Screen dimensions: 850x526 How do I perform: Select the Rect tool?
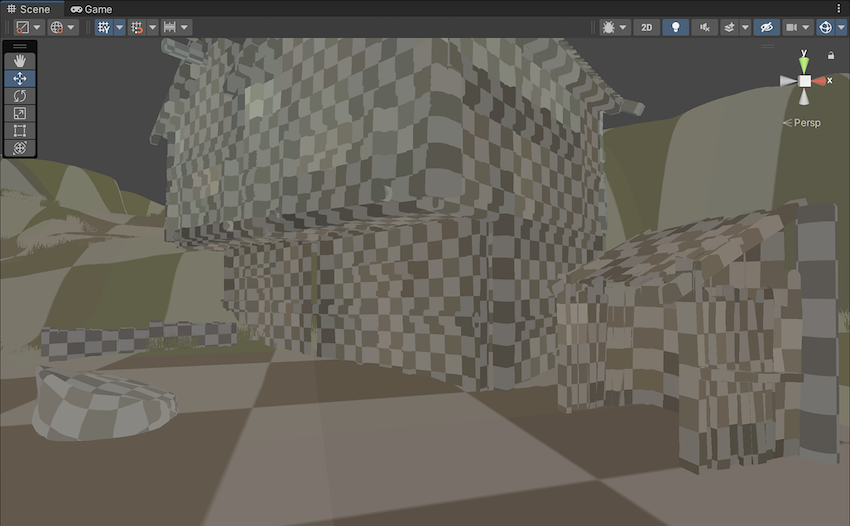click(20, 130)
